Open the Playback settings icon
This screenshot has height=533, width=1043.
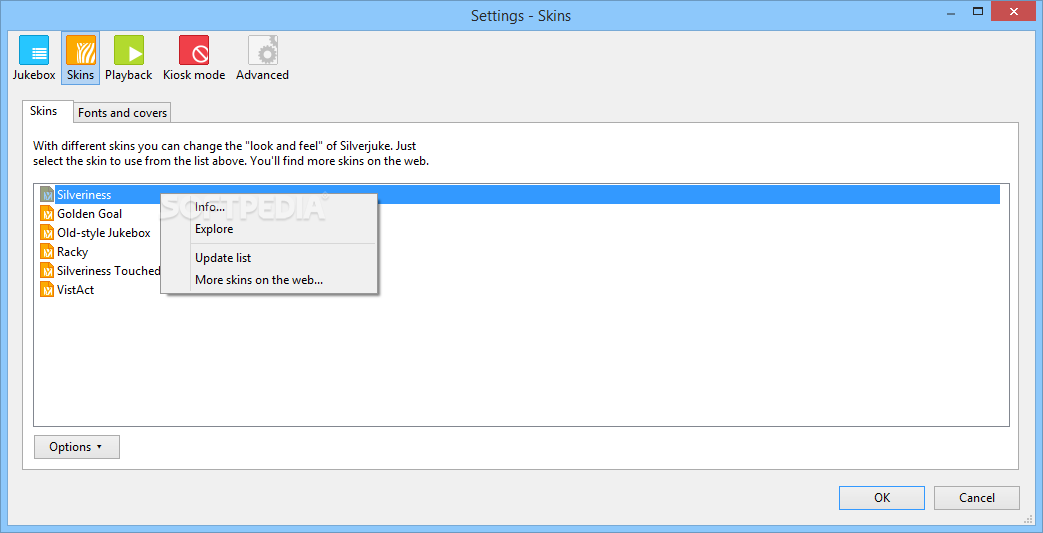128,50
